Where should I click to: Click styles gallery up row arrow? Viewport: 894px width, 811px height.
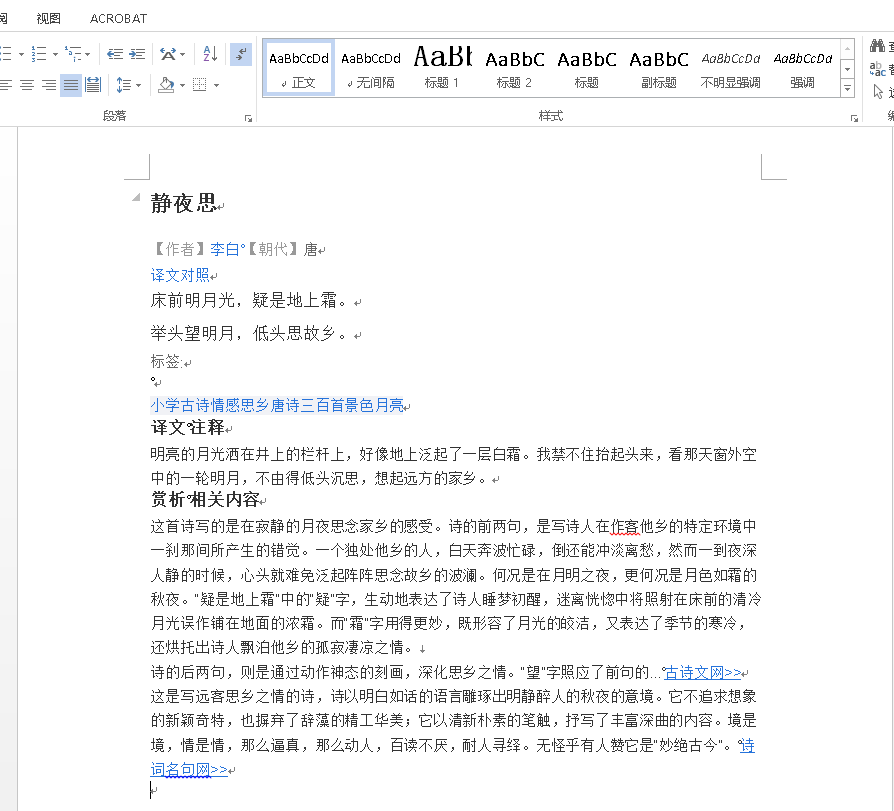tap(847, 49)
